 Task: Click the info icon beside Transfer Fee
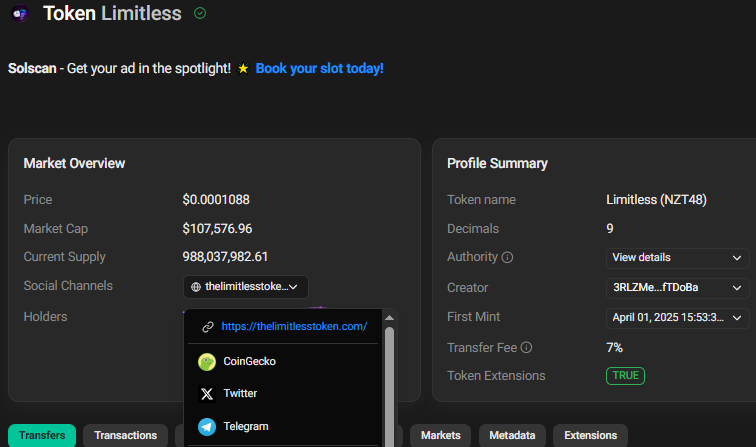(526, 347)
